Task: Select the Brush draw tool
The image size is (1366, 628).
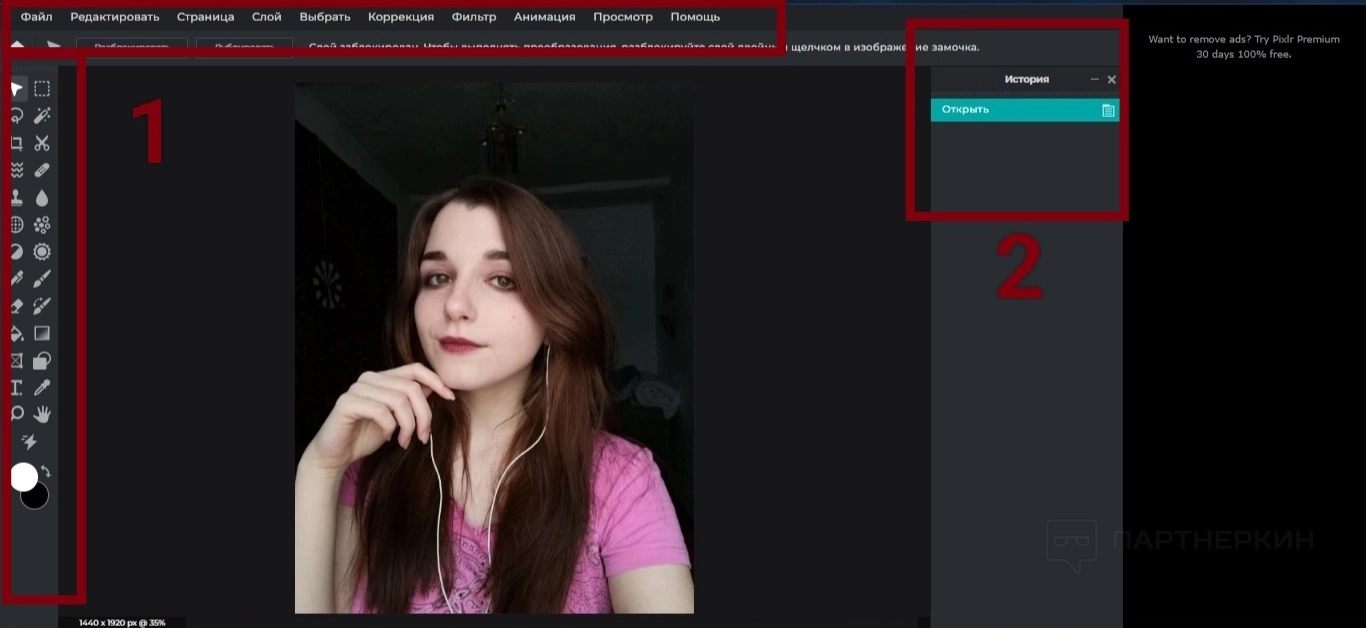Action: coord(42,279)
